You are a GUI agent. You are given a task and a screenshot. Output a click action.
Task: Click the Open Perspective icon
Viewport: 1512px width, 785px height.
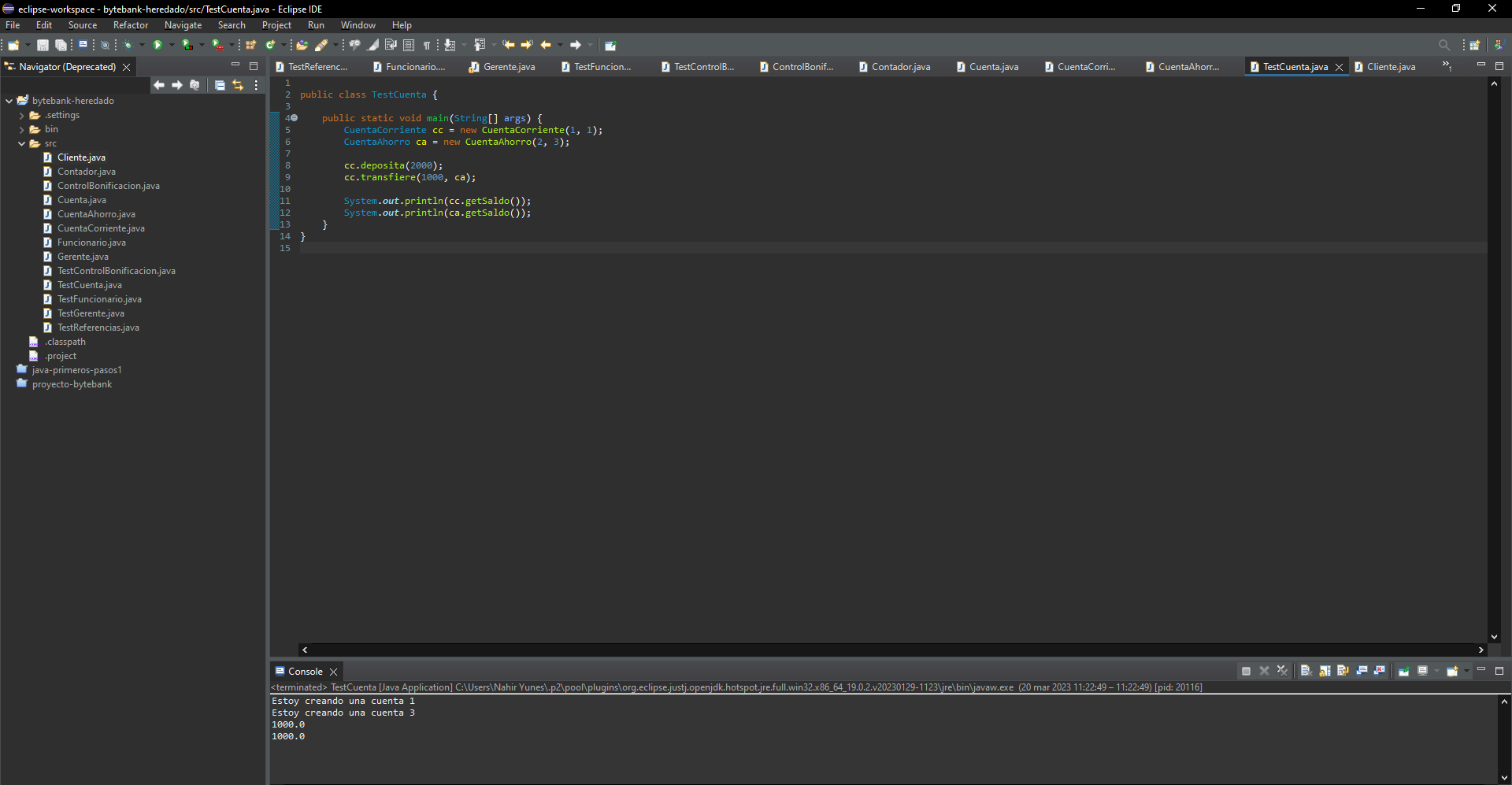1474,45
